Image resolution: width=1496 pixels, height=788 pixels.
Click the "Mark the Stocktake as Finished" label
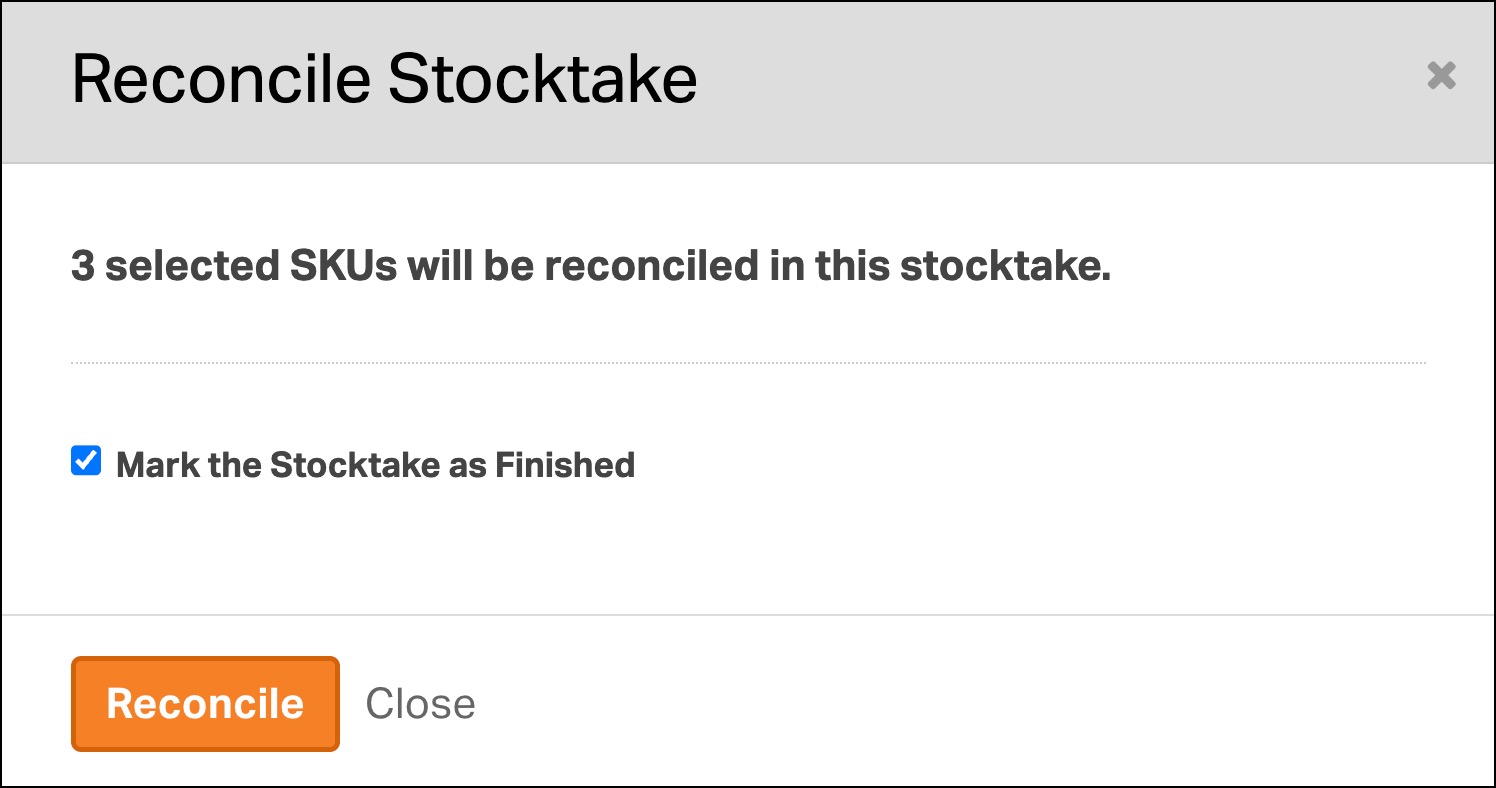[x=375, y=465]
